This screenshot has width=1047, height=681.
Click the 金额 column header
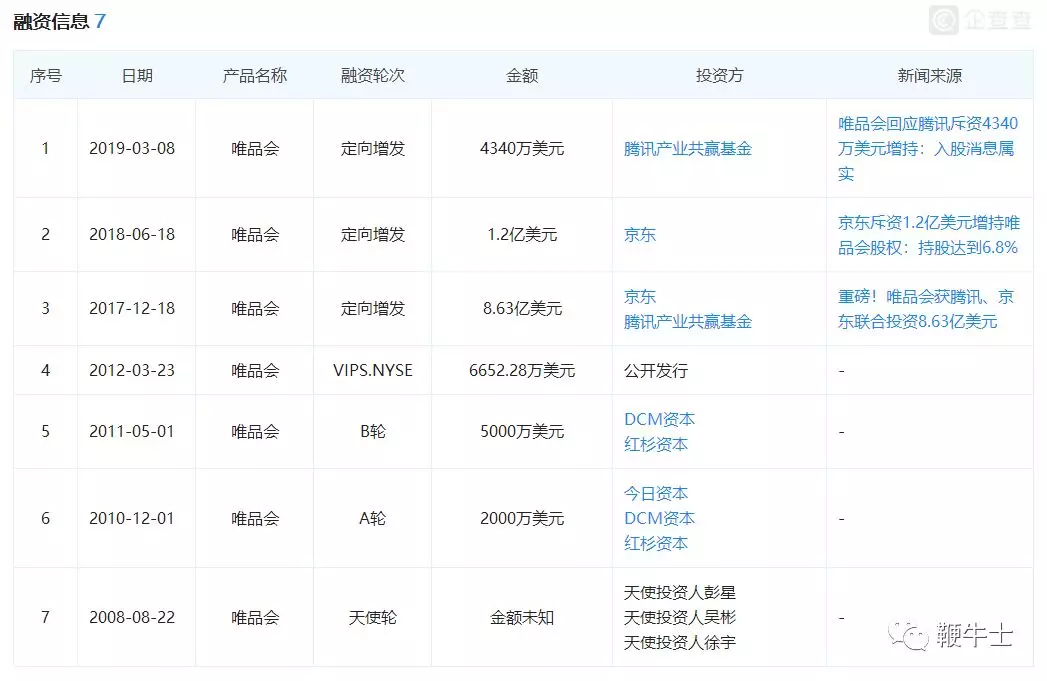[521, 75]
